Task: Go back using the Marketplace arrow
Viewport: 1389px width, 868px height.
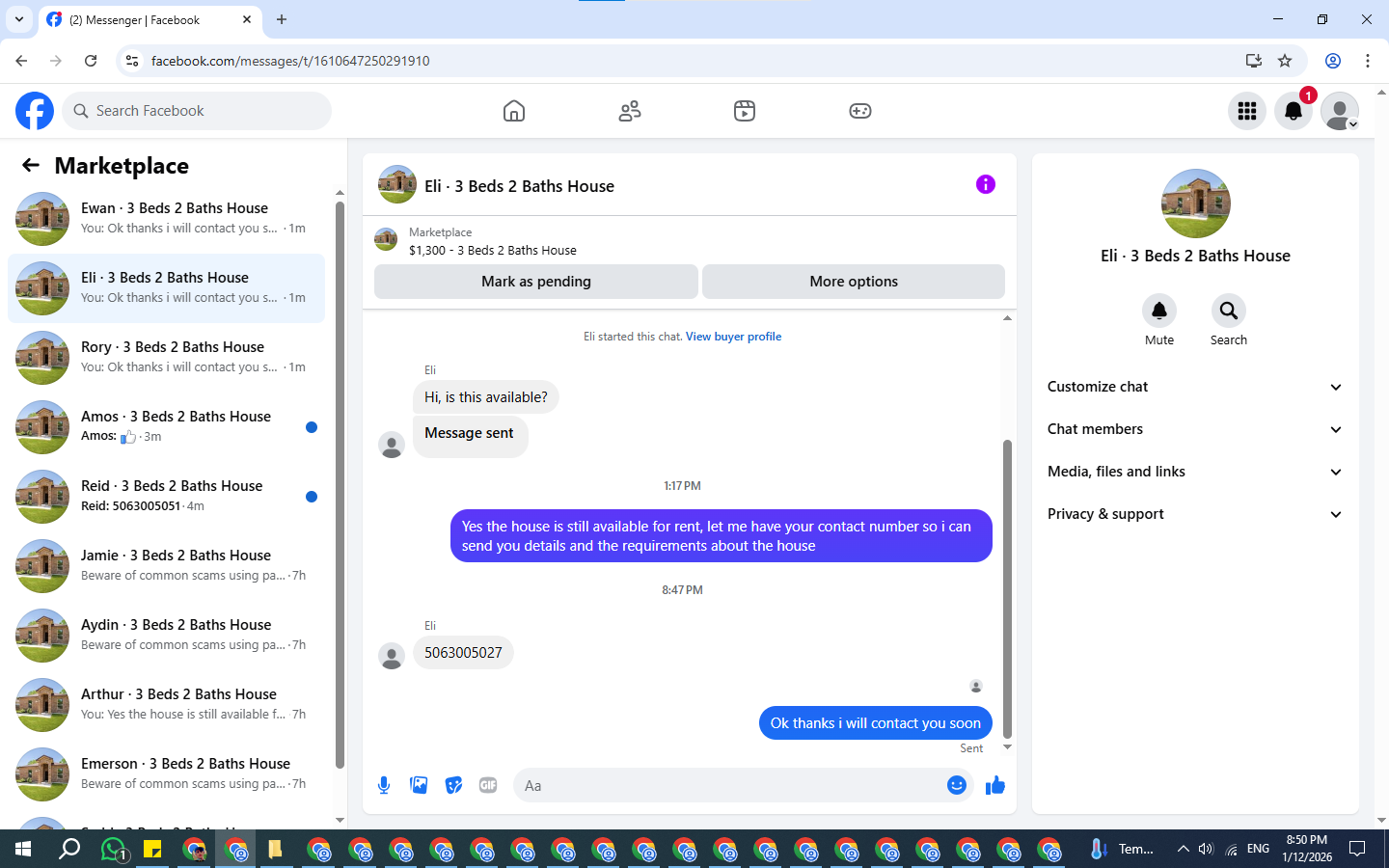Action: click(31, 165)
